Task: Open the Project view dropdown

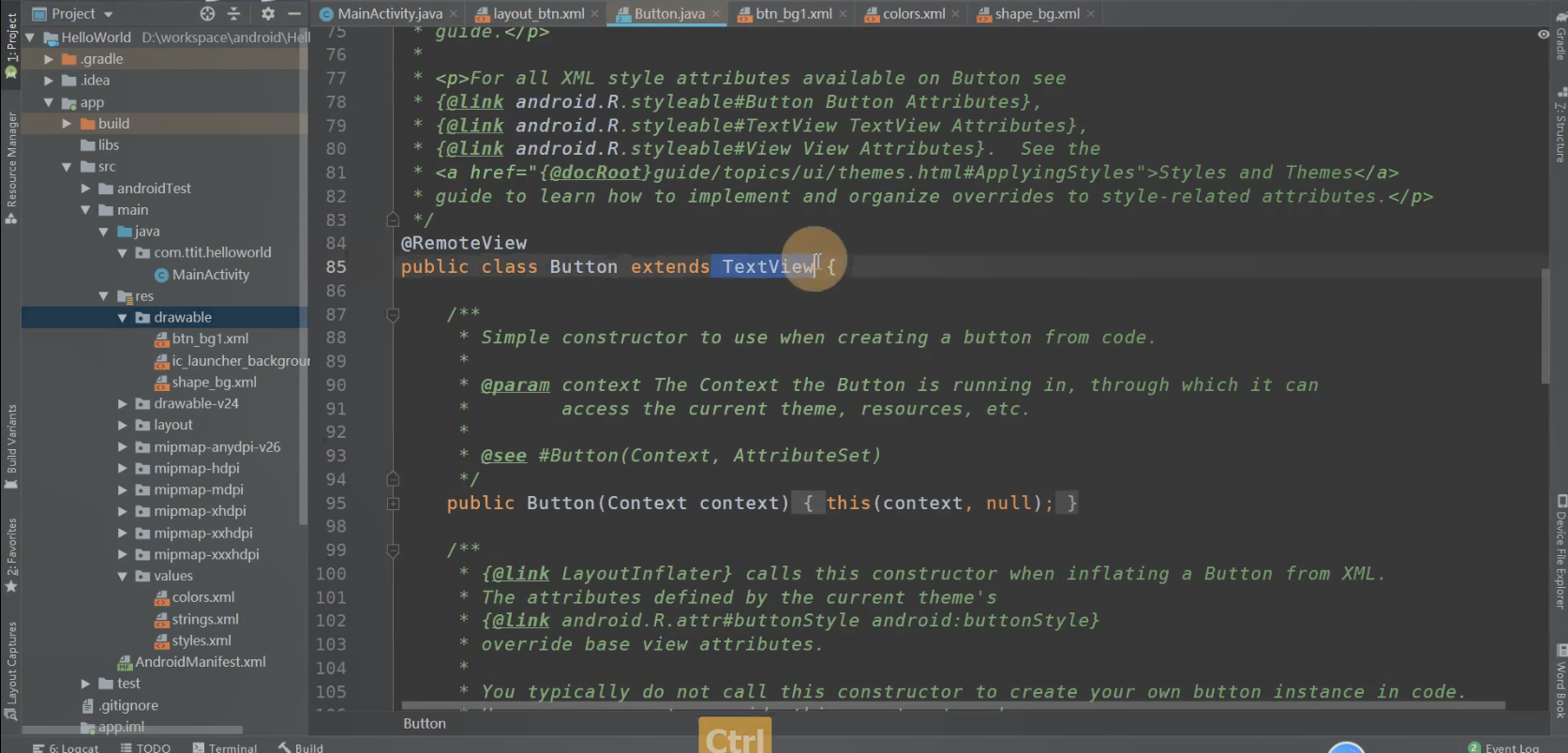Action: (73, 14)
